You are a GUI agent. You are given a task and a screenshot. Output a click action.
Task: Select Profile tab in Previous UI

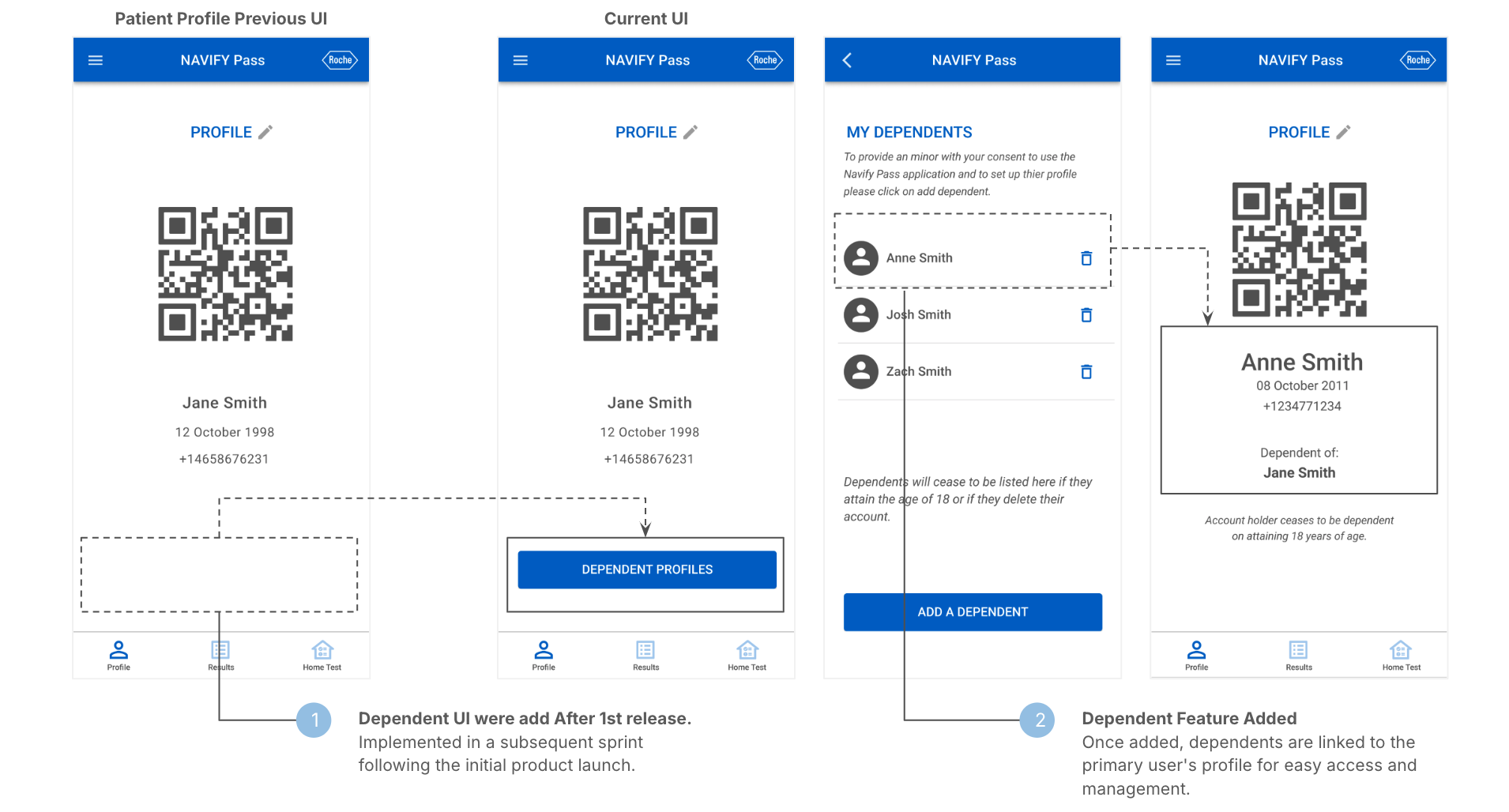point(119,656)
